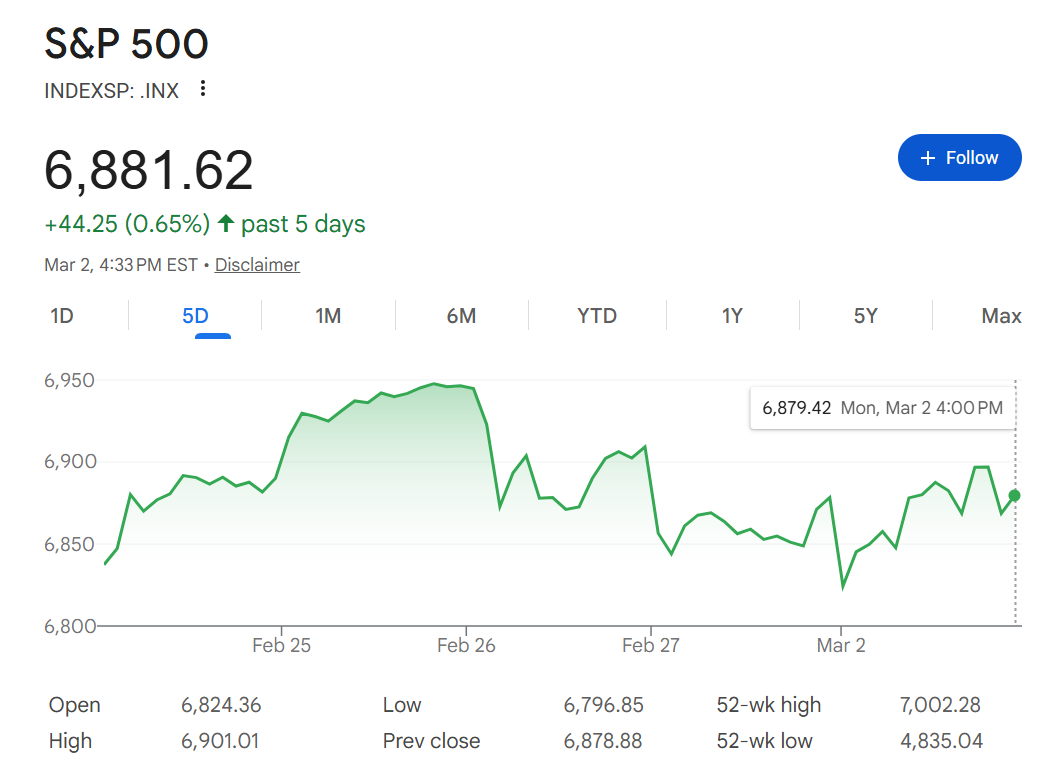The height and width of the screenshot is (771, 1040).
Task: Show the Max time range
Action: 1001,316
